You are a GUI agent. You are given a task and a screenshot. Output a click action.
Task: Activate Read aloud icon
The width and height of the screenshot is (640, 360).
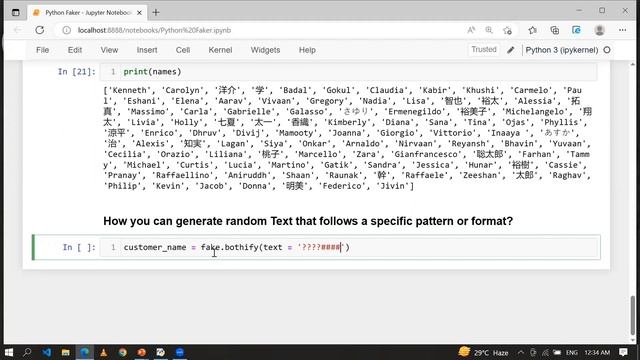(471, 30)
